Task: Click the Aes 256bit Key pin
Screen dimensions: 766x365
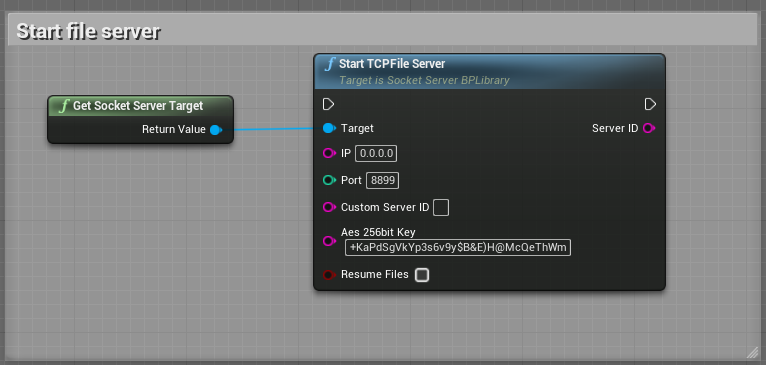Action: [329, 241]
